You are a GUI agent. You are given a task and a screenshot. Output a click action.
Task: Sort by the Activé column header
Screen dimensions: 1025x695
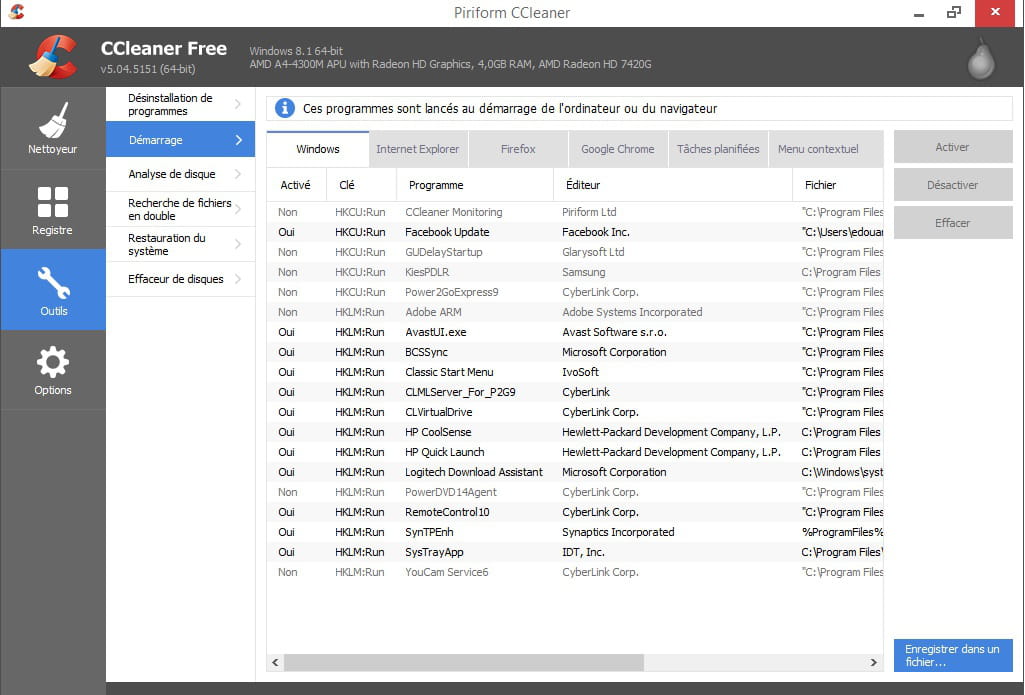click(296, 185)
